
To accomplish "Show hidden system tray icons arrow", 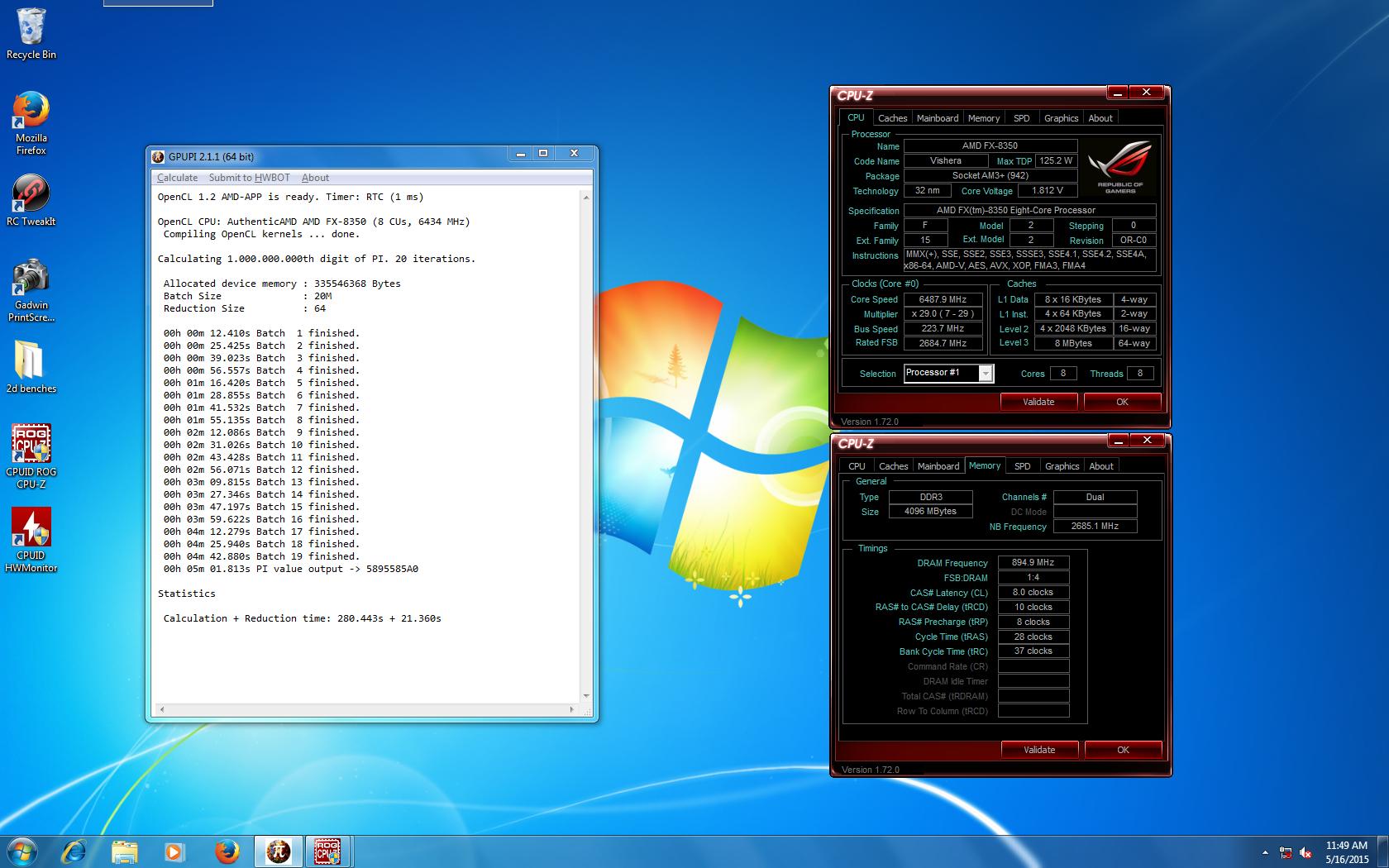I will (1264, 852).
